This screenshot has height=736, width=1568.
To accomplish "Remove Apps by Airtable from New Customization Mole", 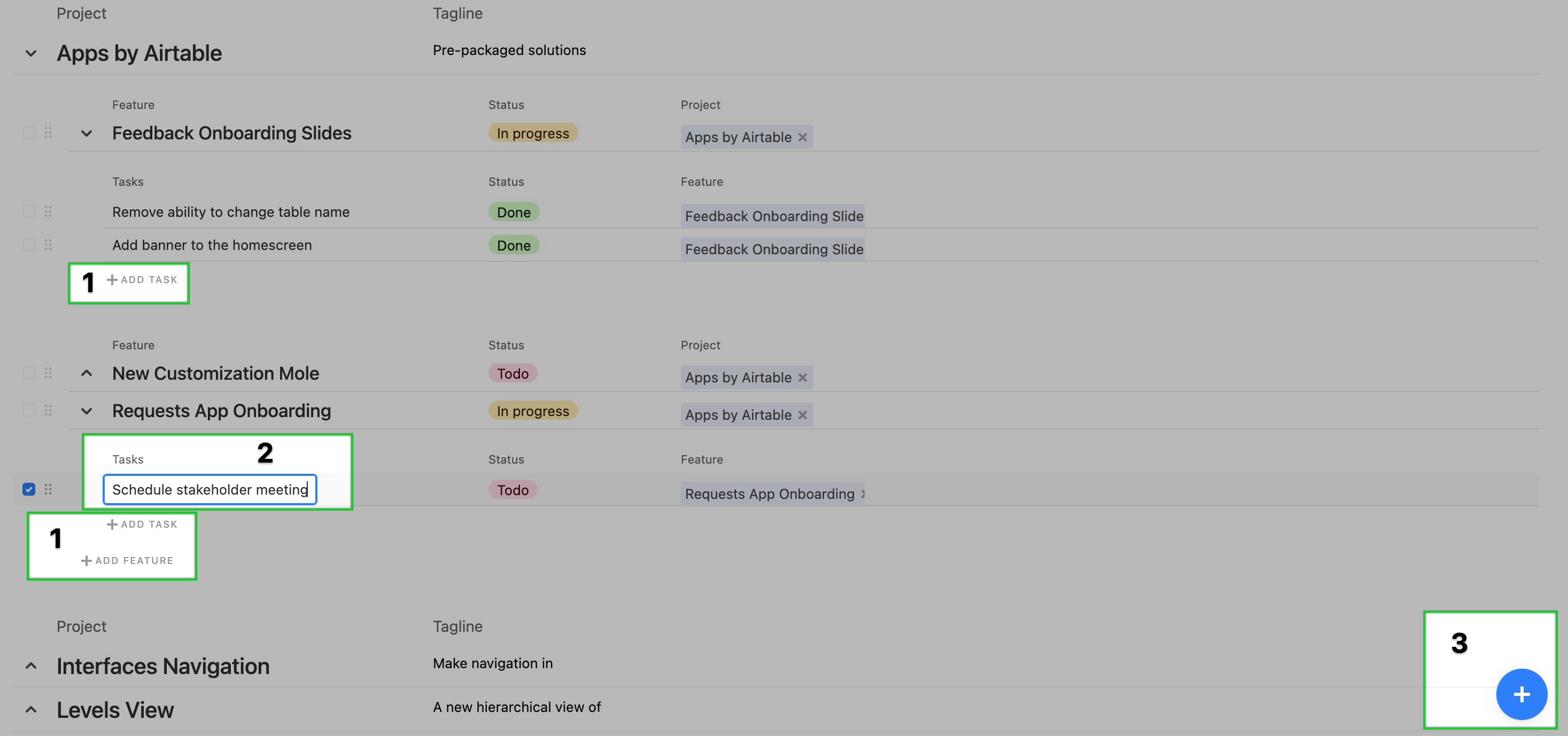I will [802, 378].
